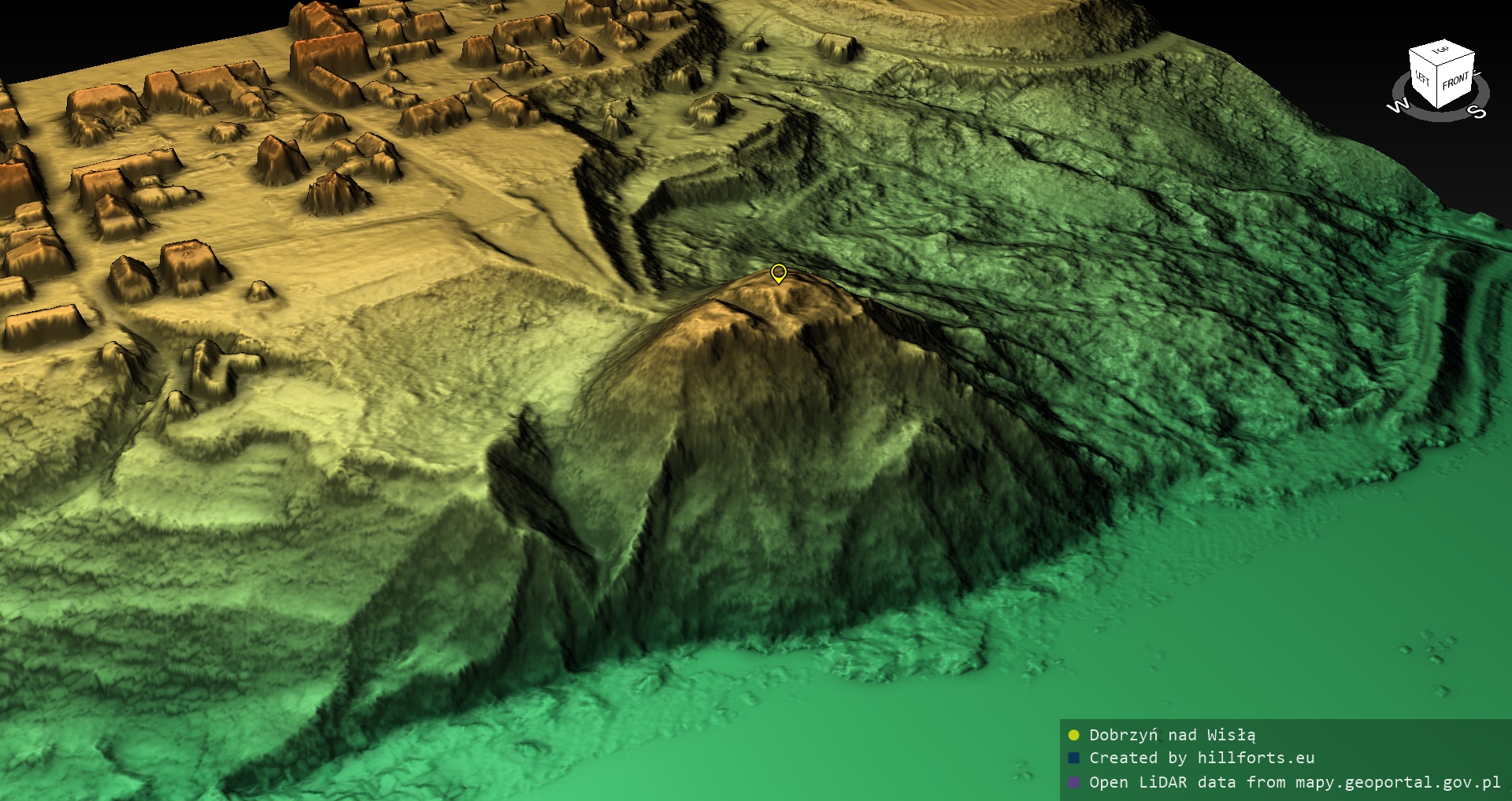Click the dark blue legend square

coord(1073,758)
